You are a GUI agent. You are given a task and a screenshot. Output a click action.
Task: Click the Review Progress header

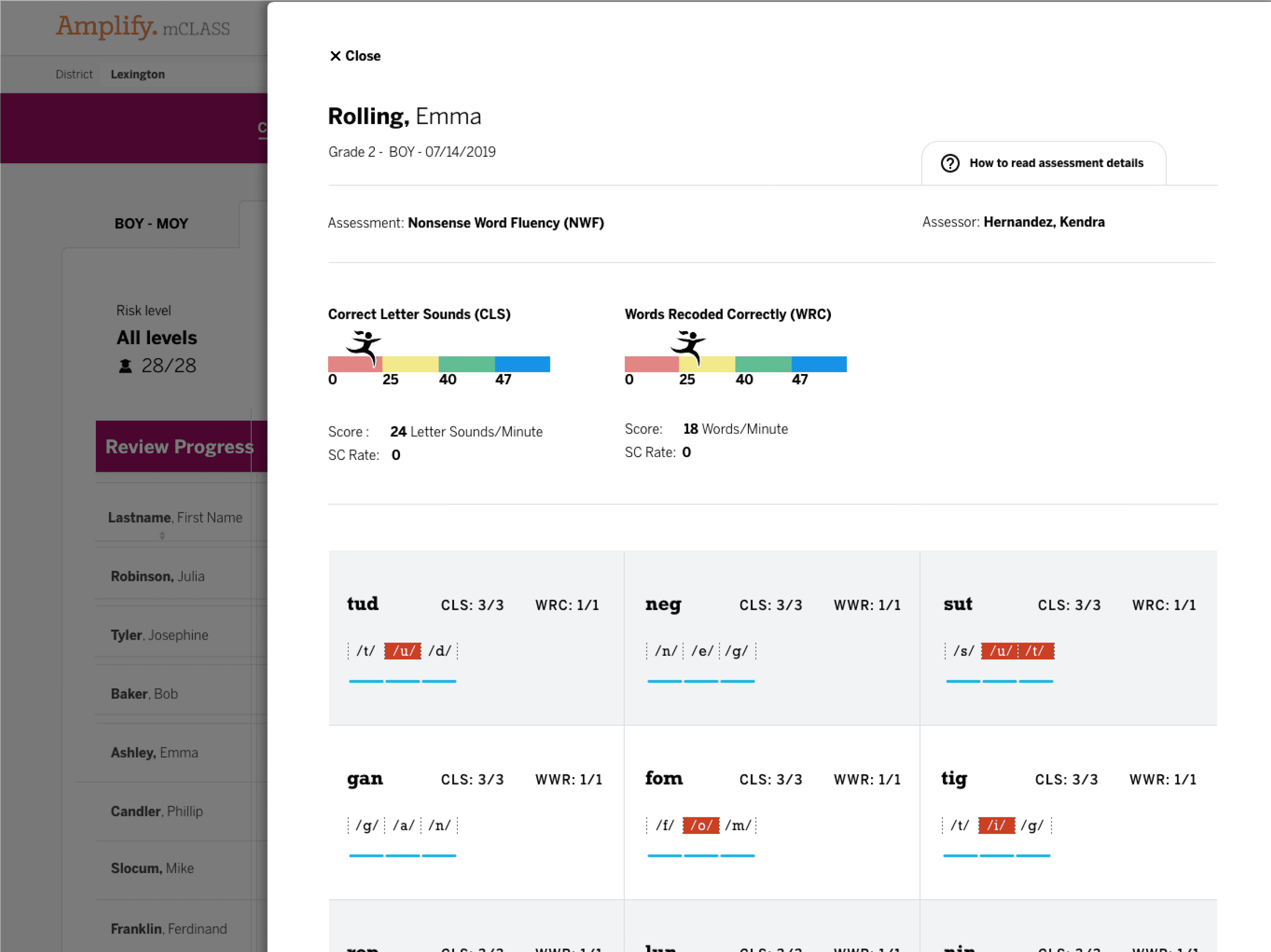click(x=179, y=446)
